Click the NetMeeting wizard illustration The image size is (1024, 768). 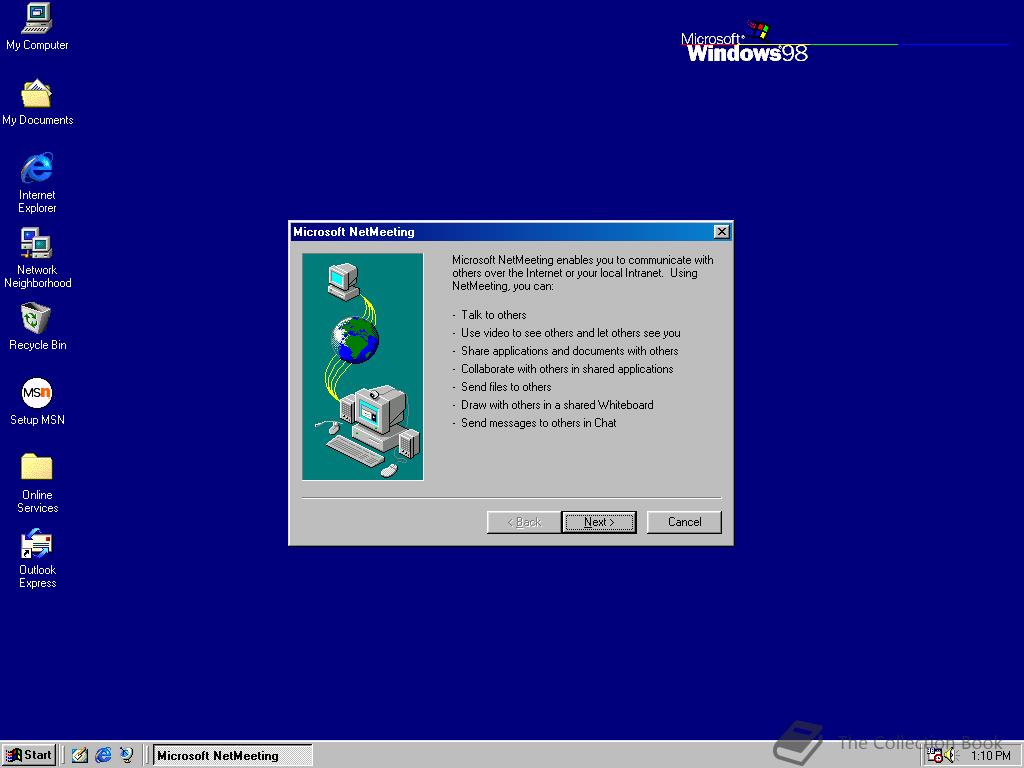362,366
